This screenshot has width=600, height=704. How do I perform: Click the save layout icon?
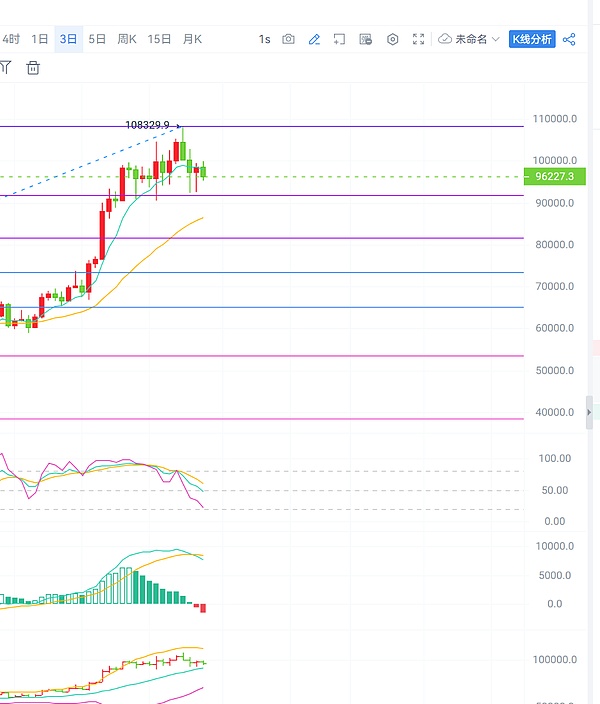pyautogui.click(x=365, y=39)
